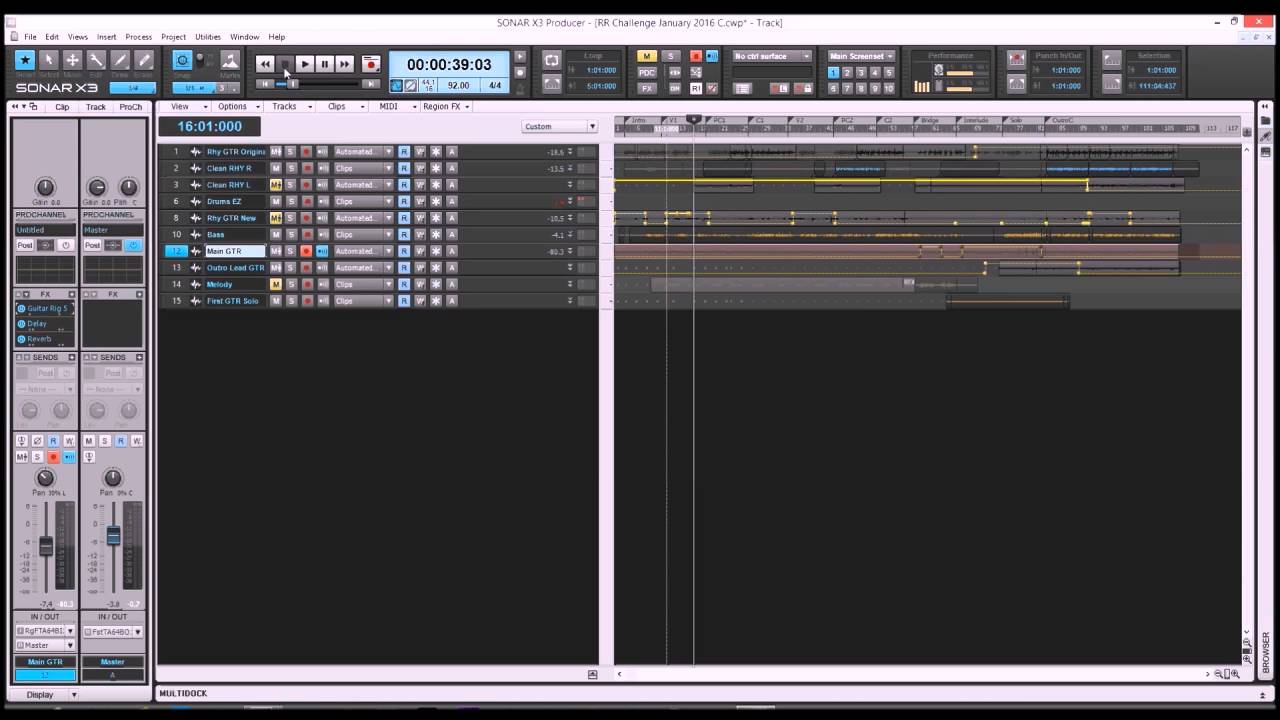1280x720 pixels.
Task: Click the Marks mountain icon
Action: point(230,60)
